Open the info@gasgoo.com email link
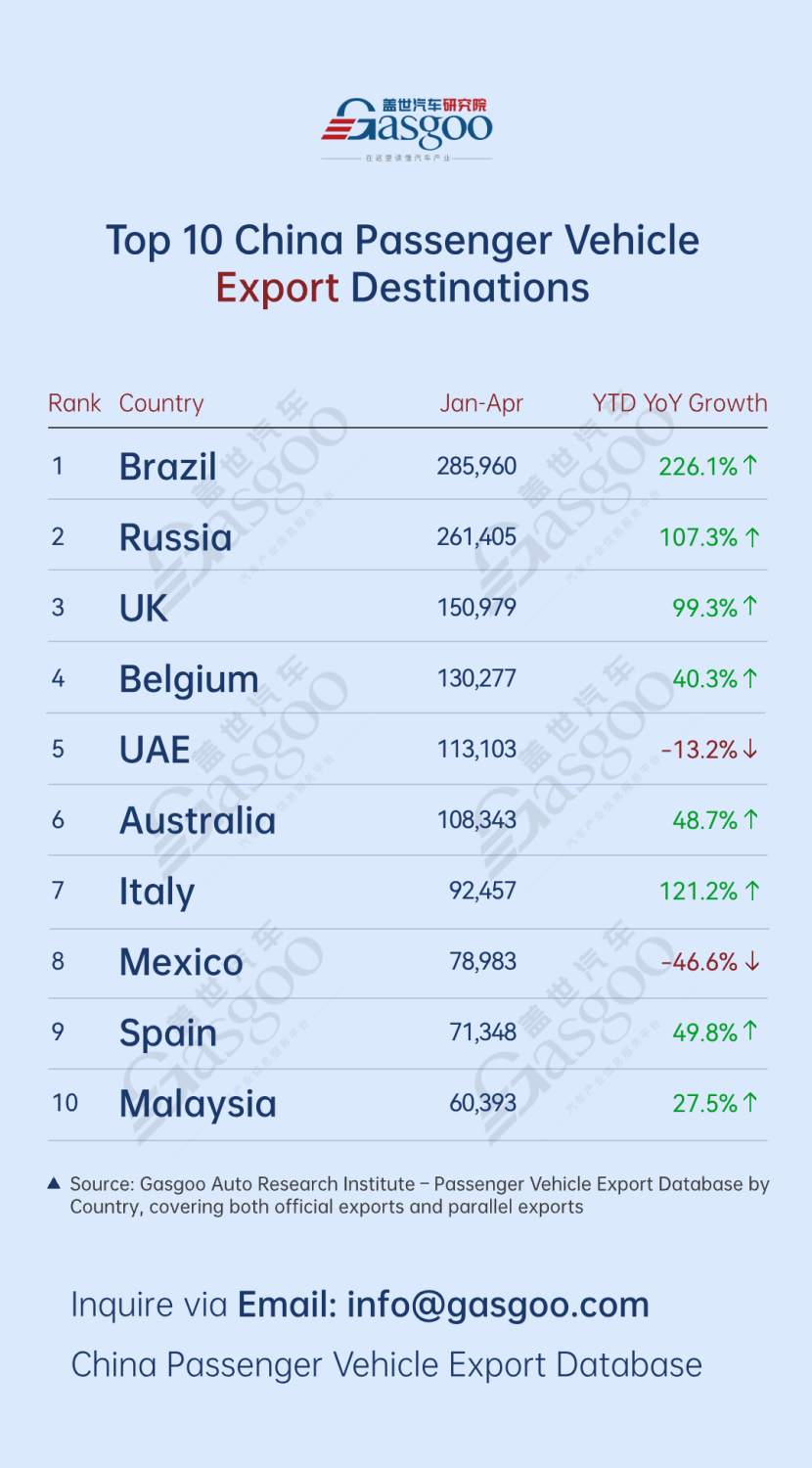812x1468 pixels. tap(498, 1305)
